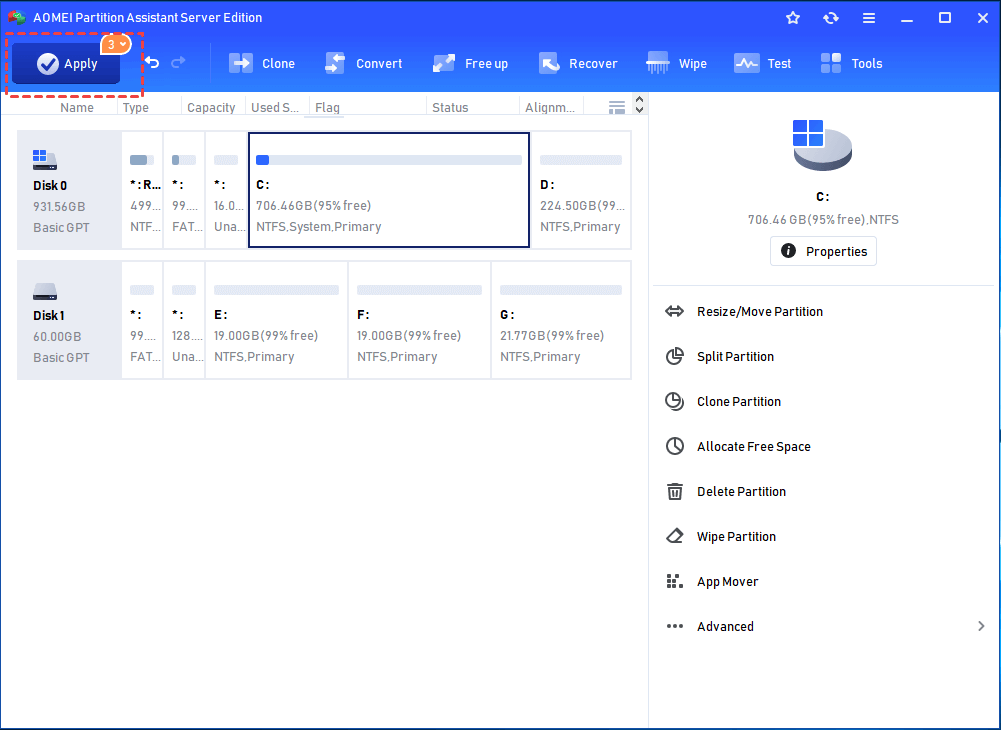
Task: Click the App Mover grid icon
Action: click(x=675, y=581)
